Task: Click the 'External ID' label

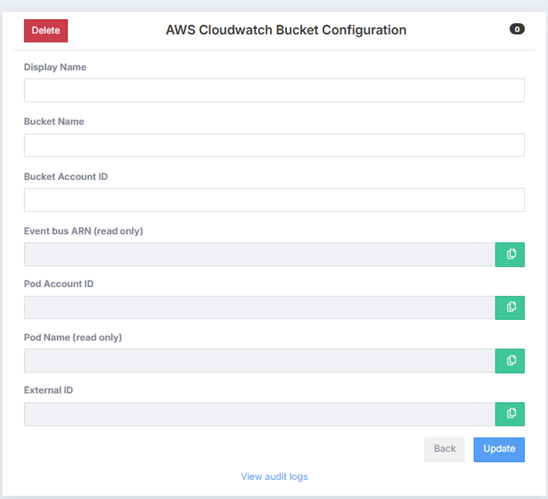Action: point(49,390)
